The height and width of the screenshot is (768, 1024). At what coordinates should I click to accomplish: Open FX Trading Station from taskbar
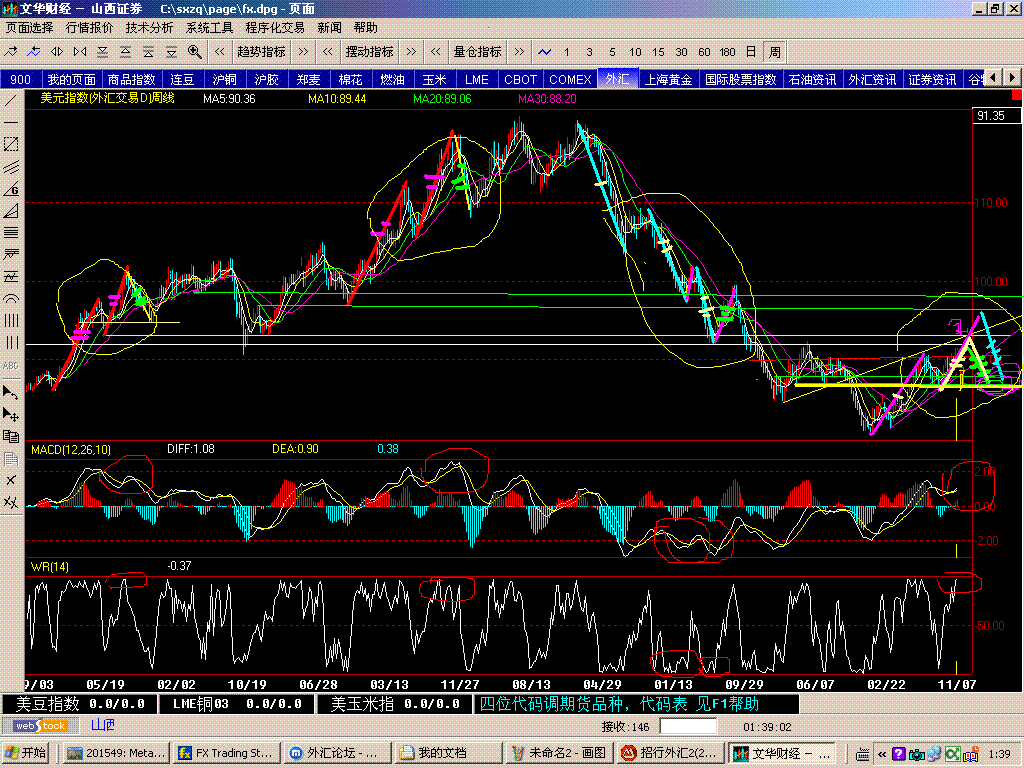(x=226, y=753)
